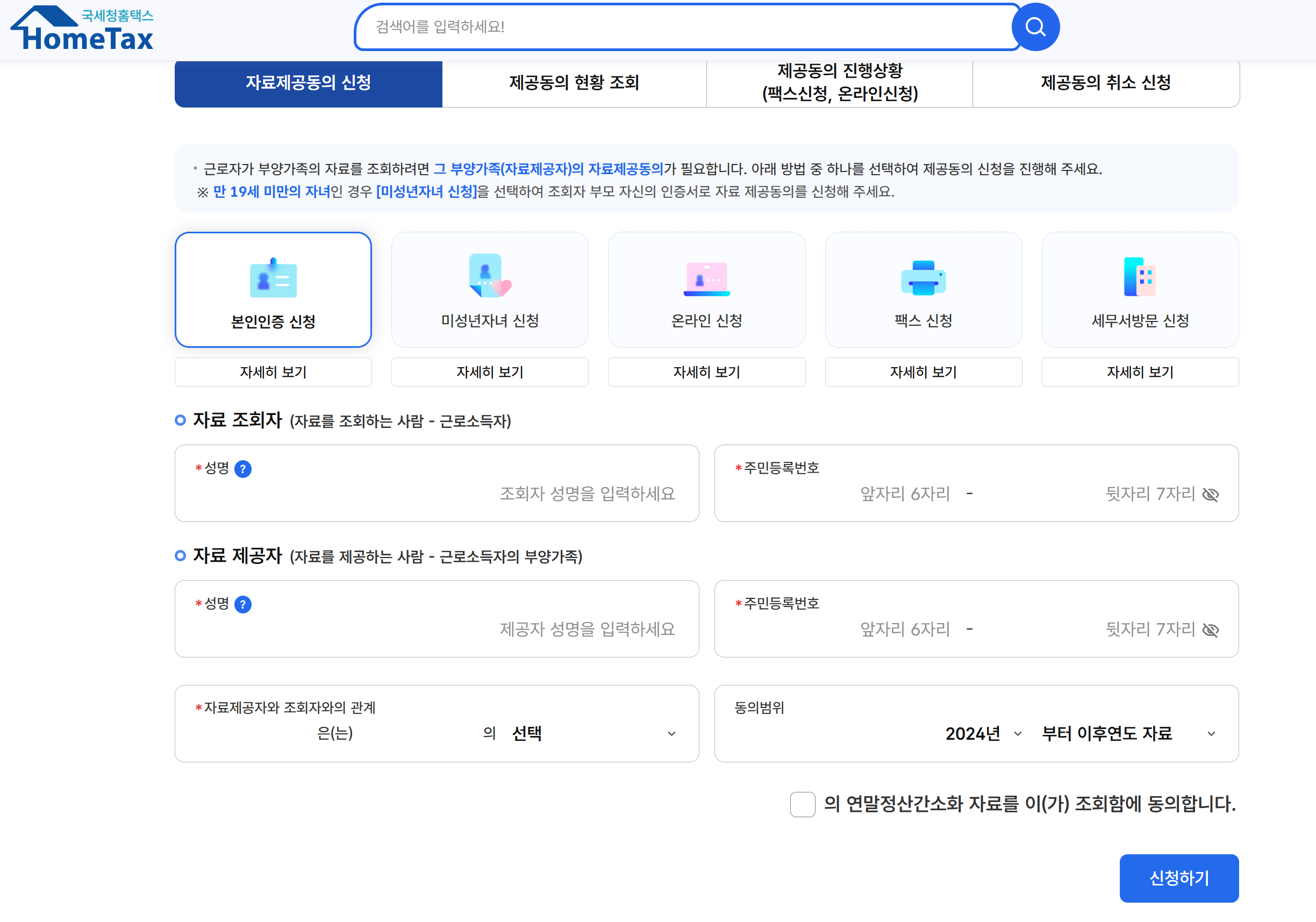This screenshot has width=1316, height=922.
Task: Click help icon next to 제공자 성명
Action: (x=243, y=605)
